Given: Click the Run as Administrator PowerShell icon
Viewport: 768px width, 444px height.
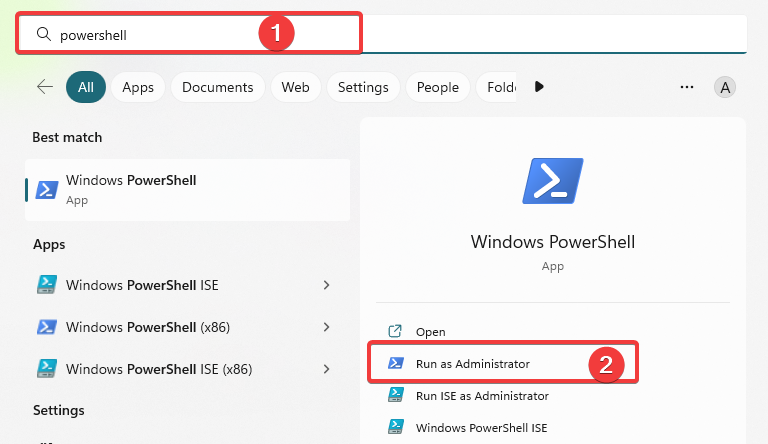Looking at the screenshot, I should [x=396, y=363].
